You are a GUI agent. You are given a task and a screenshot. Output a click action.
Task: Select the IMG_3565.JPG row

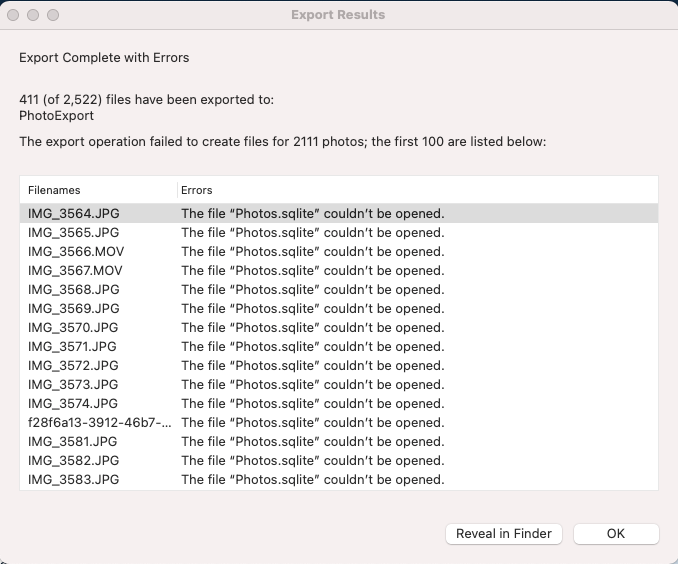click(x=339, y=232)
